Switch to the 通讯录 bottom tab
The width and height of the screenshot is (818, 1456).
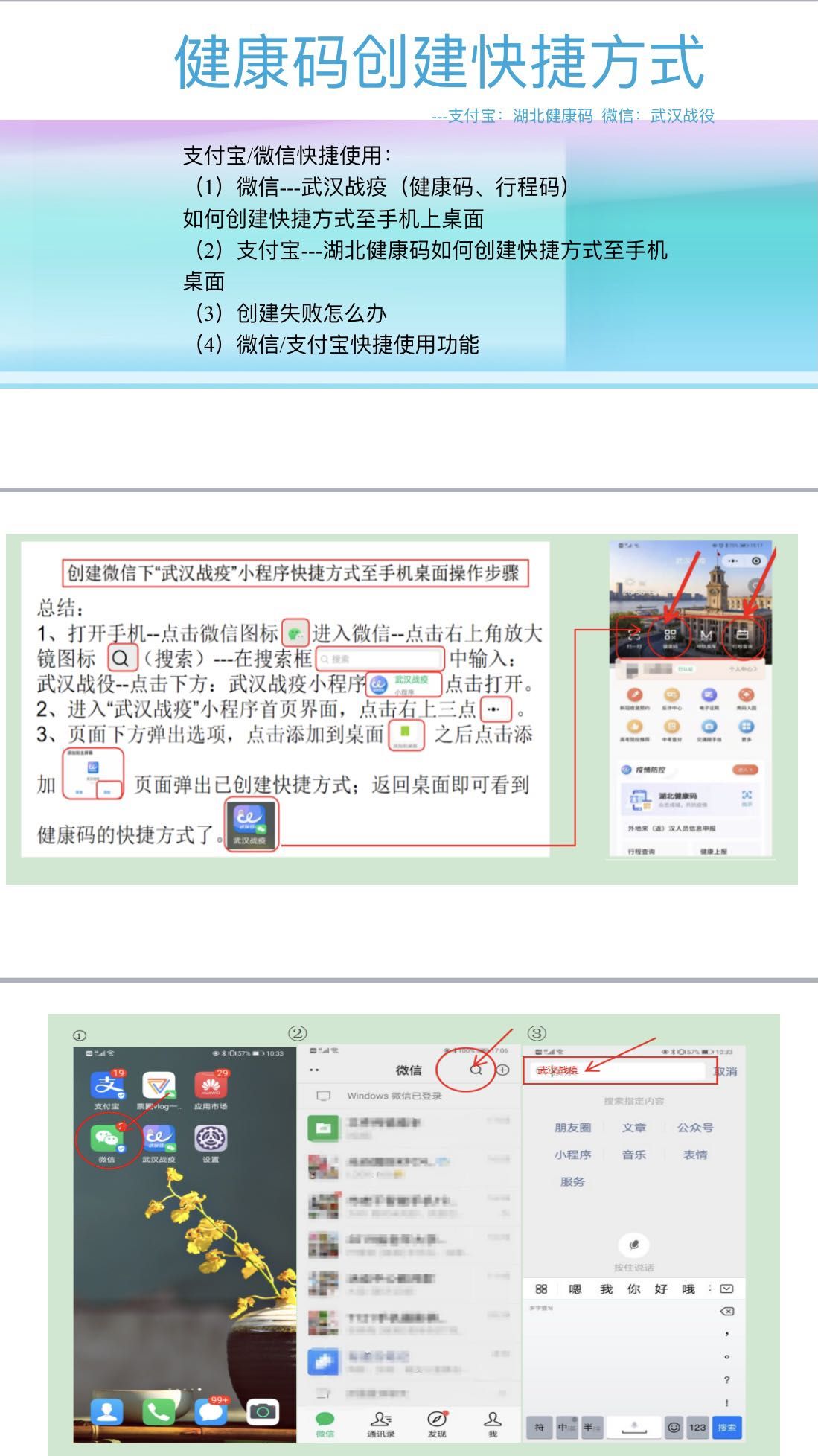coord(380,1423)
